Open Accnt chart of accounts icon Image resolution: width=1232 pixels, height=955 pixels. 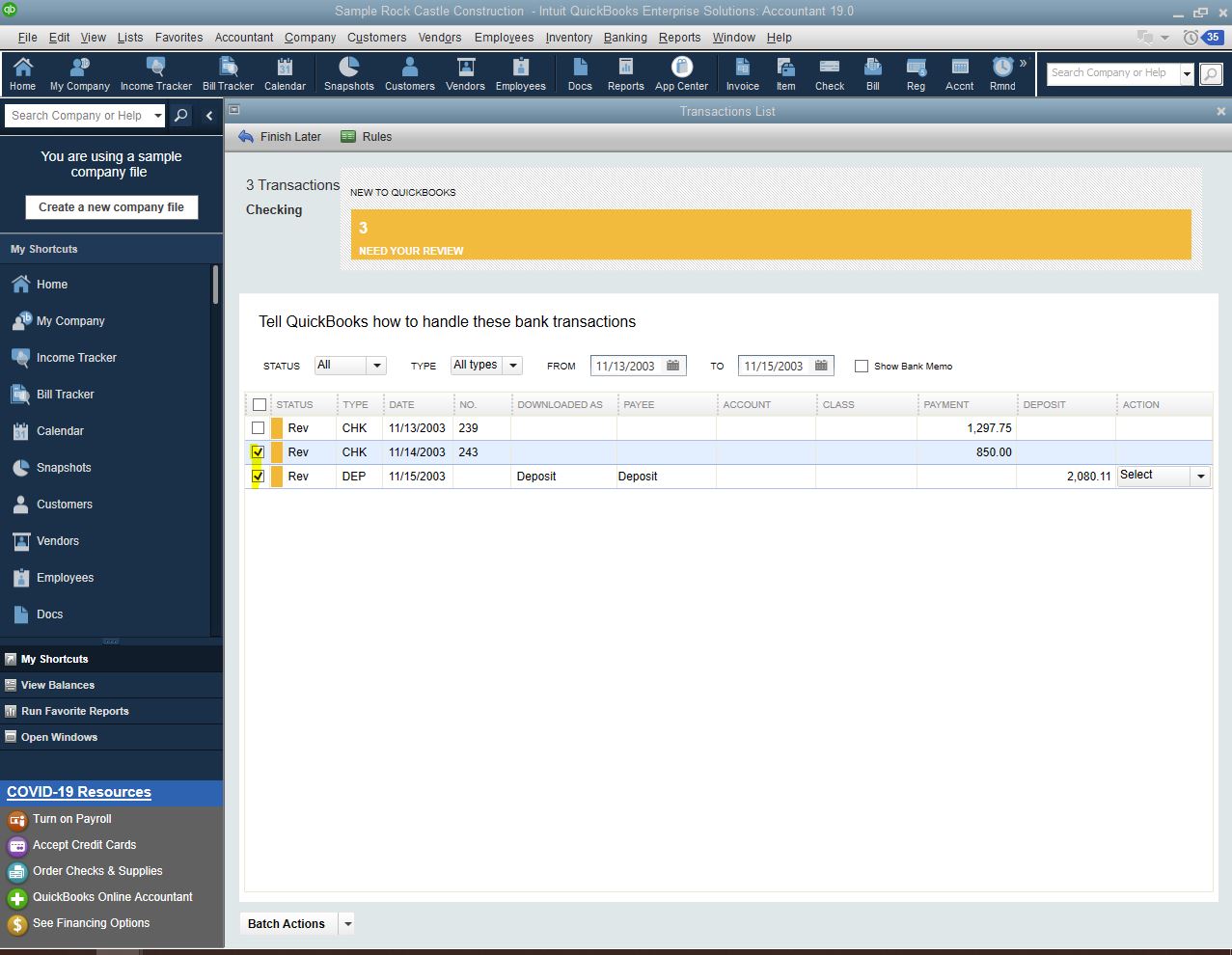click(x=959, y=73)
